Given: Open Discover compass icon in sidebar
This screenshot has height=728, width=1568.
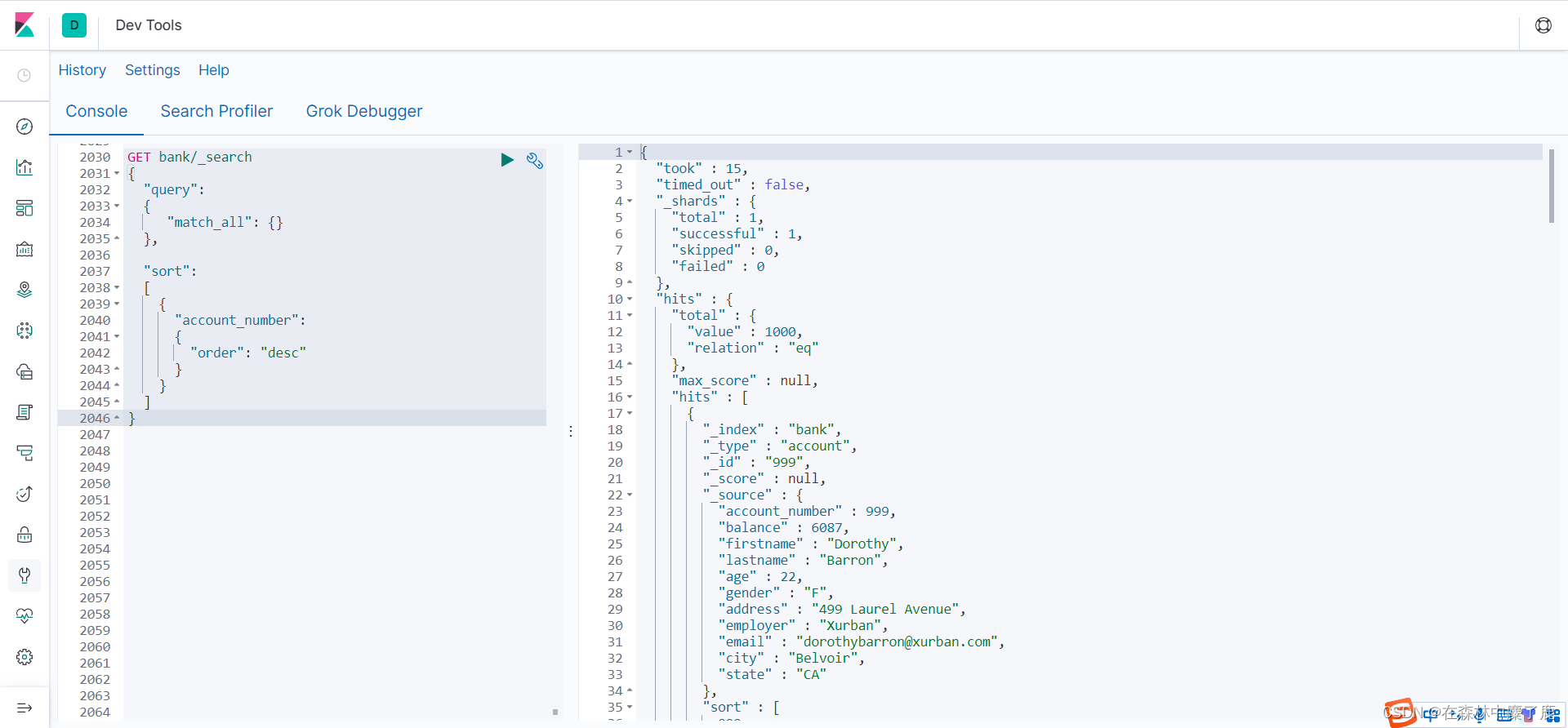Looking at the screenshot, I should pyautogui.click(x=24, y=127).
